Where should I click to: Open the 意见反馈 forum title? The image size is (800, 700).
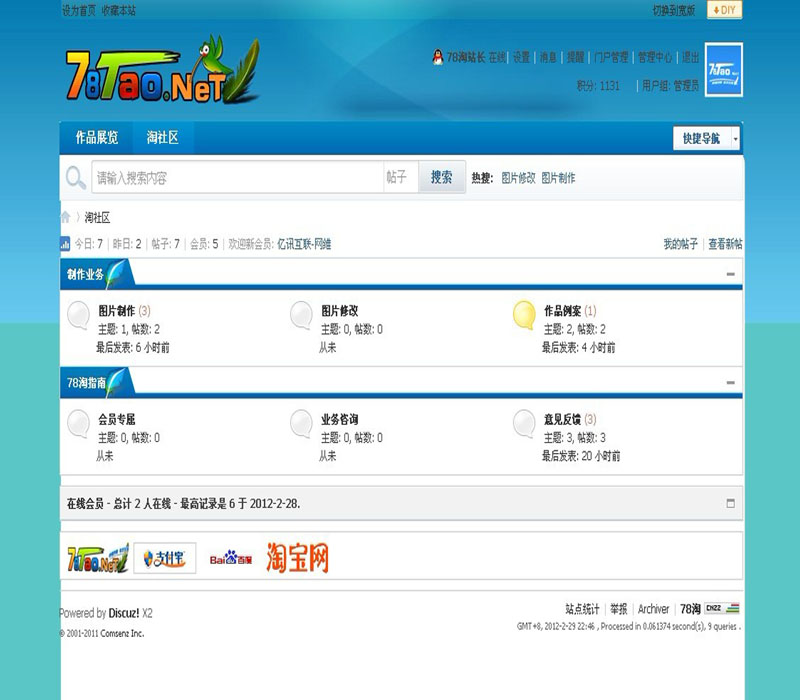click(562, 419)
